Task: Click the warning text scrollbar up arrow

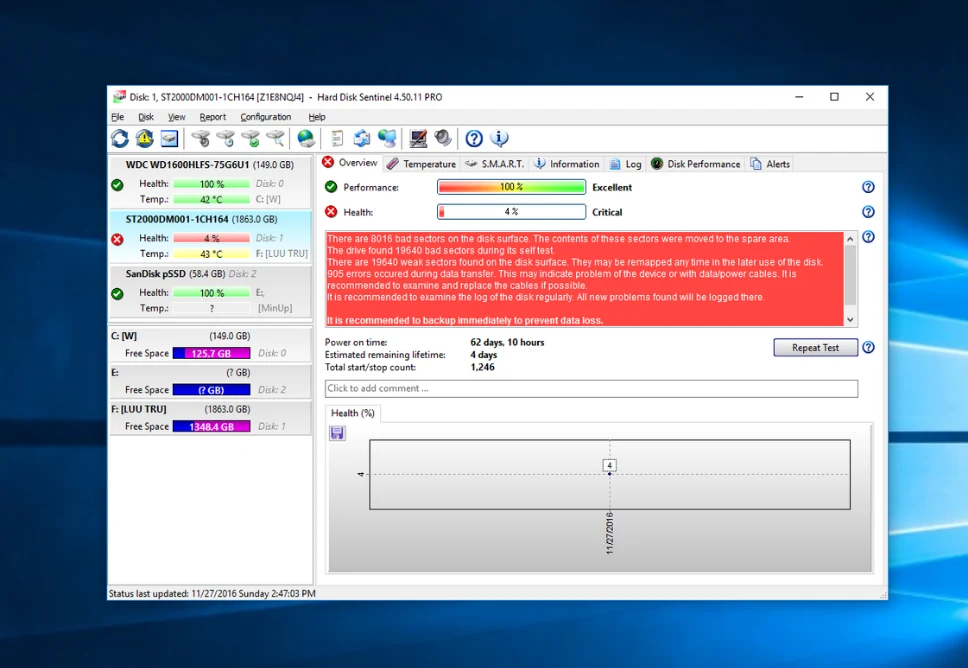Action: coord(850,239)
